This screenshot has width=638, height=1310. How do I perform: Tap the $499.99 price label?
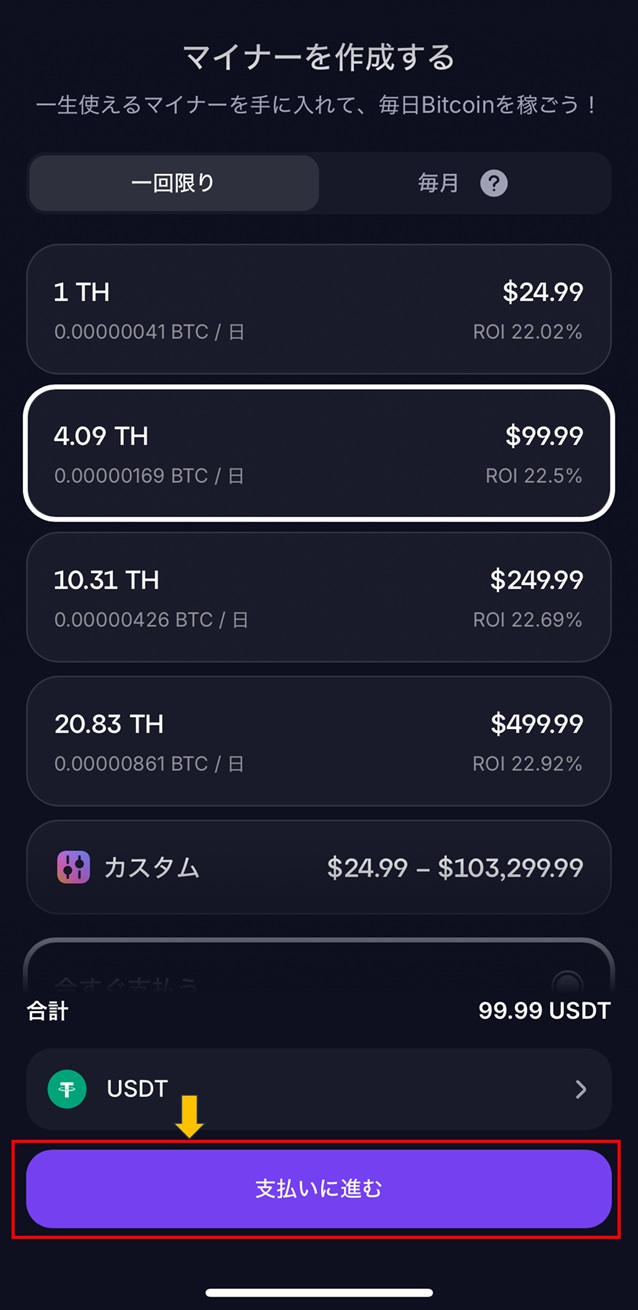pyautogui.click(x=536, y=723)
